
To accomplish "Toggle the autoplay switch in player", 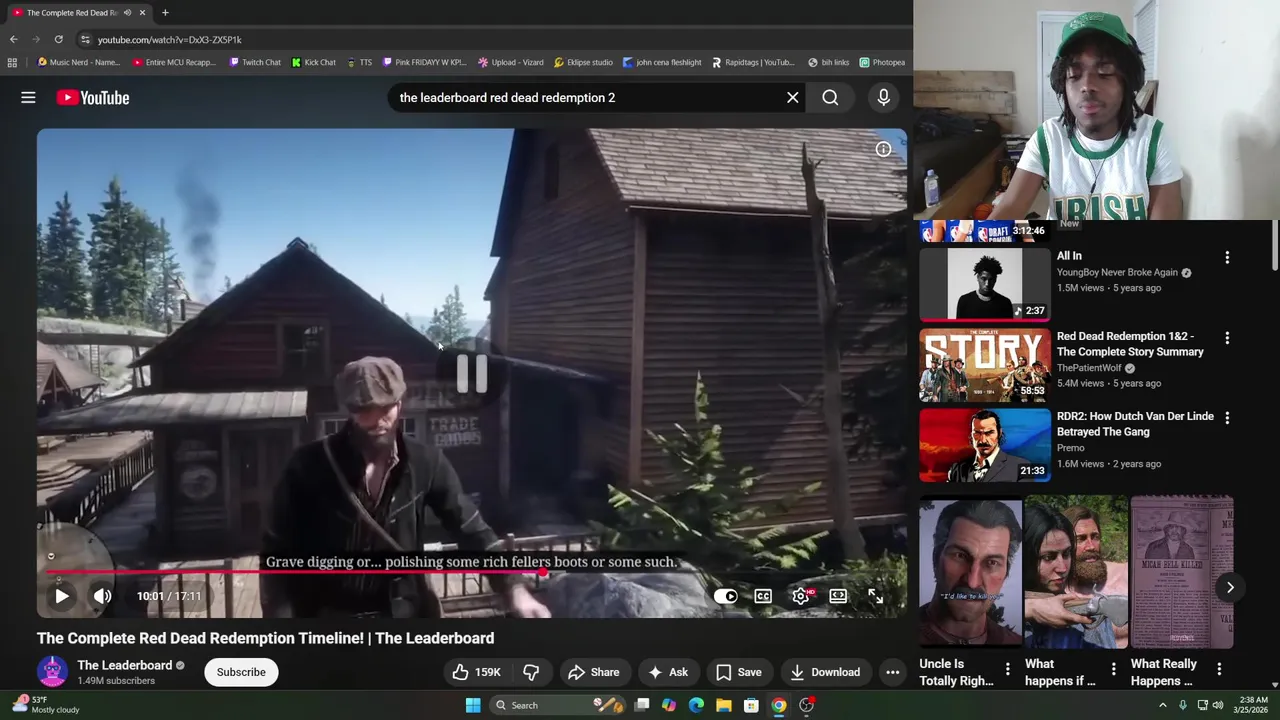I will 725,596.
